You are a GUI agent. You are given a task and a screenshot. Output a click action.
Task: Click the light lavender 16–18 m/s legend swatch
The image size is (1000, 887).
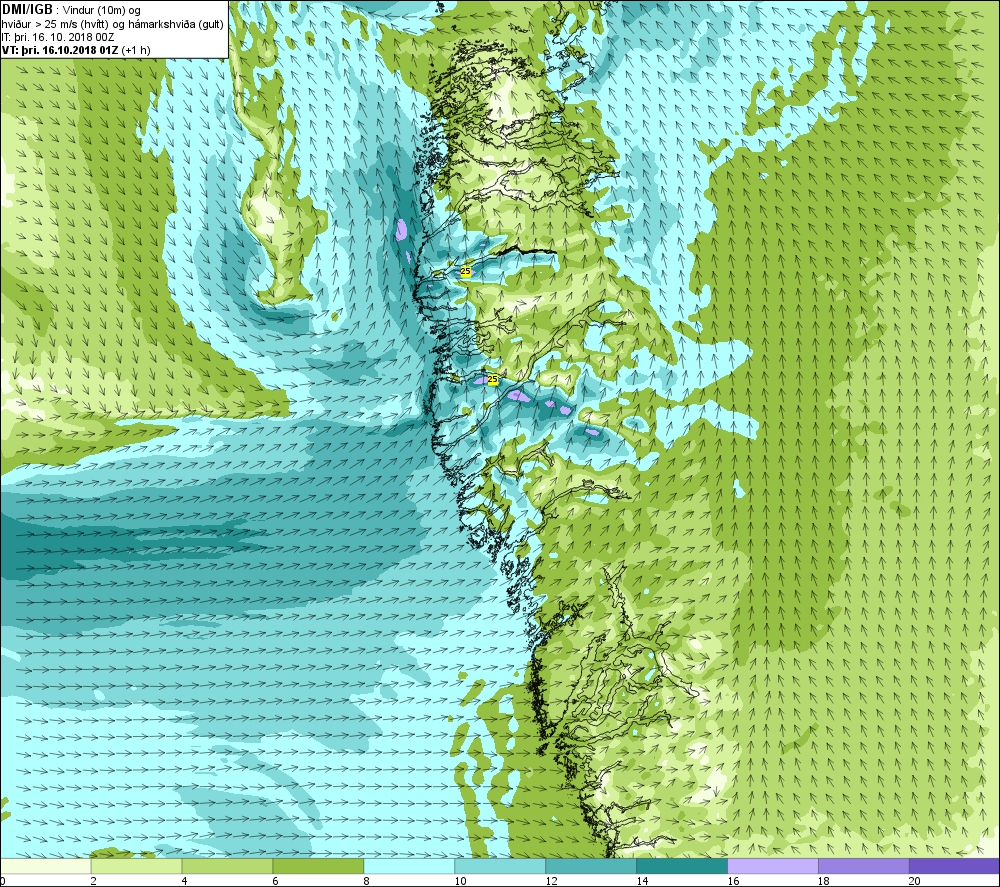pos(773,866)
